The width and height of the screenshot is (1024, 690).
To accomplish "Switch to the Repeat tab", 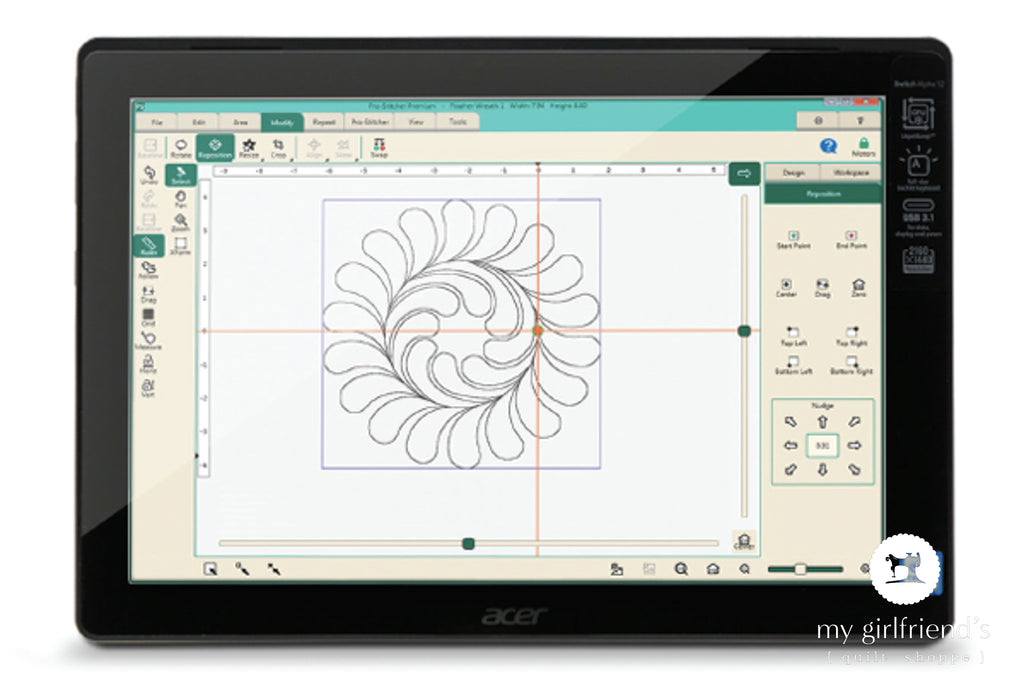I will [324, 122].
